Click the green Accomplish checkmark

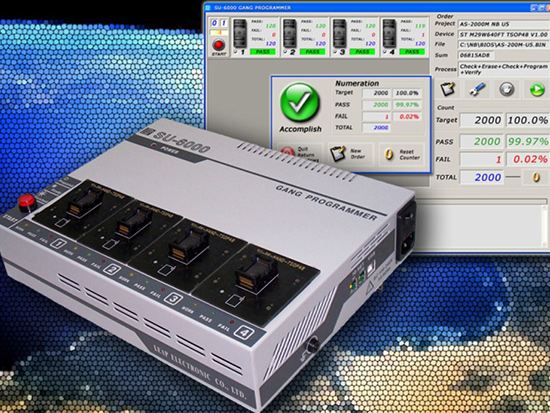[300, 102]
